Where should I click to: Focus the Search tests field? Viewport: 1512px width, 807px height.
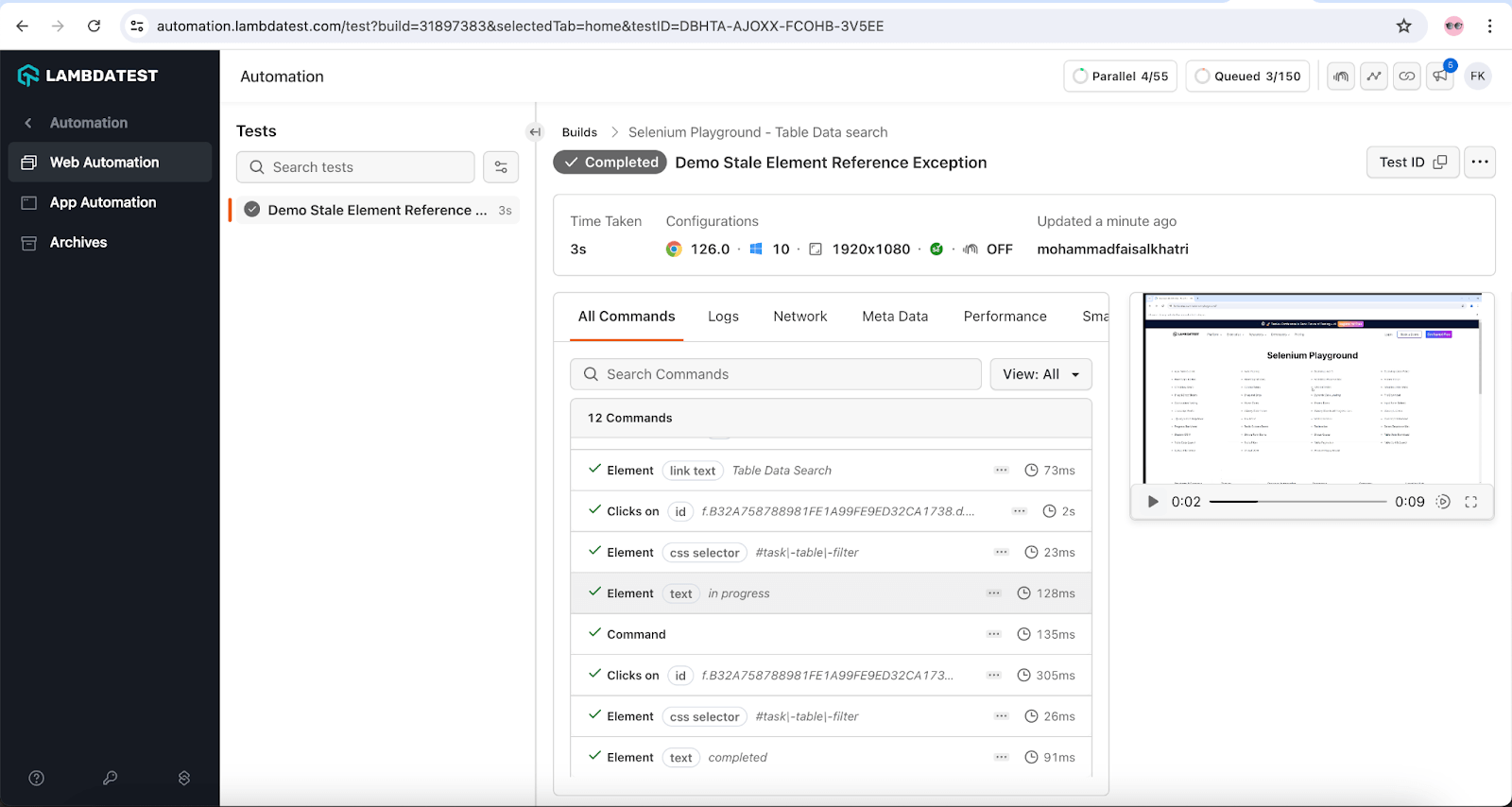[x=355, y=167]
